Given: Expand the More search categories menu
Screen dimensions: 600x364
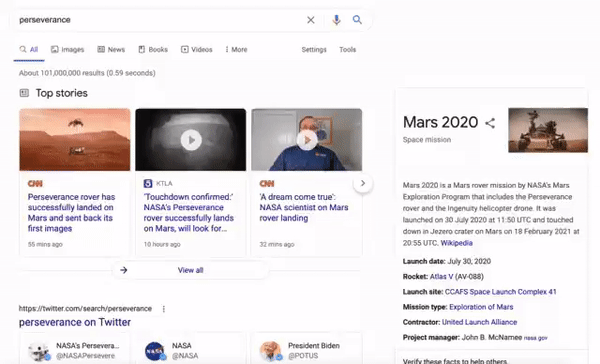Looking at the screenshot, I should point(236,49).
